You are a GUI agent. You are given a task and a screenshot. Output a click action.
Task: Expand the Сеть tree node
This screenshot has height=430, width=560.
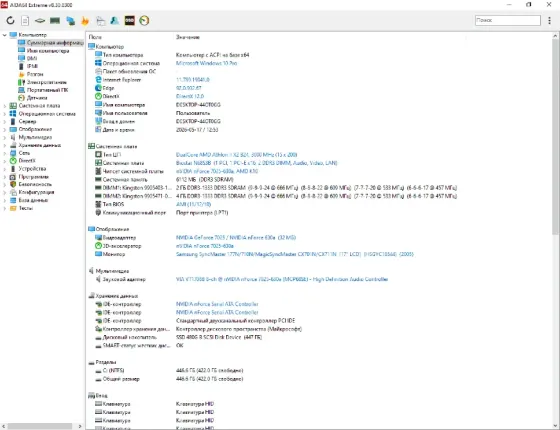tap(5, 153)
